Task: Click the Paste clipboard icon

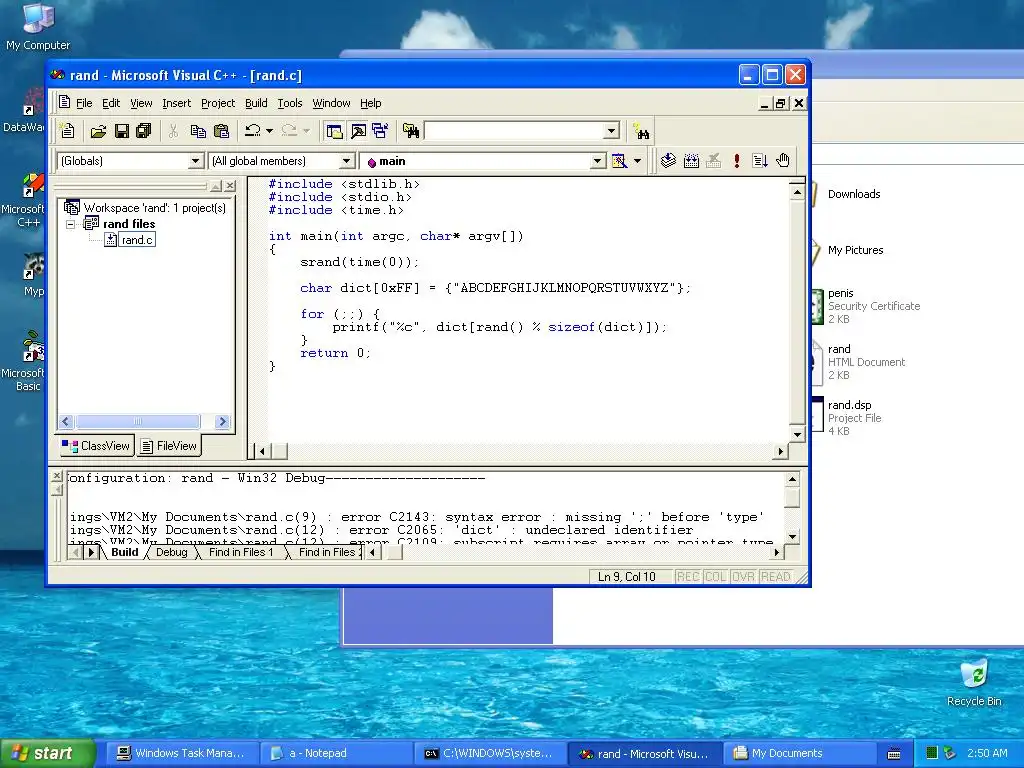Action: [221, 131]
